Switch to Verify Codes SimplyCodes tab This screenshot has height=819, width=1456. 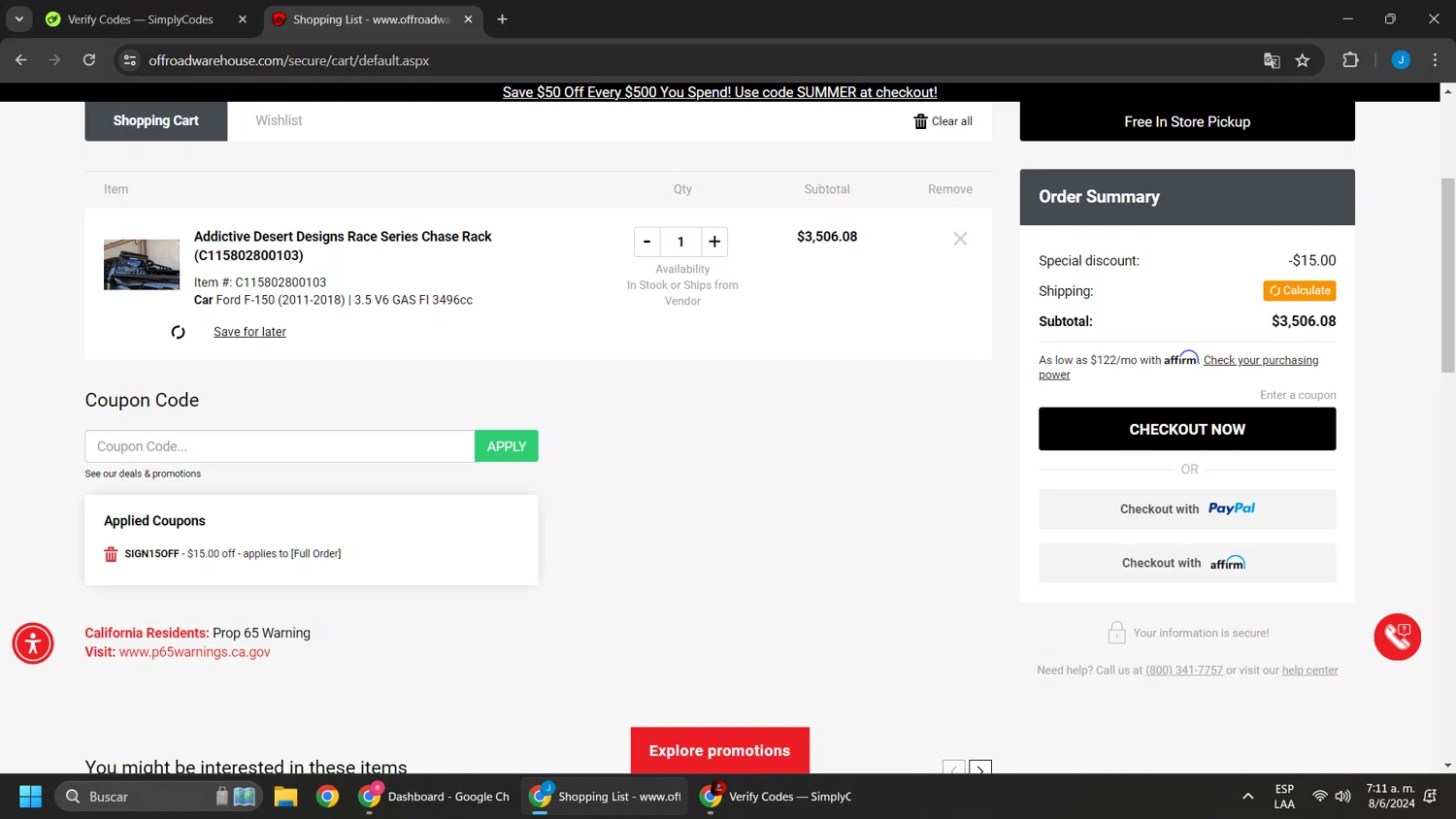[141, 19]
